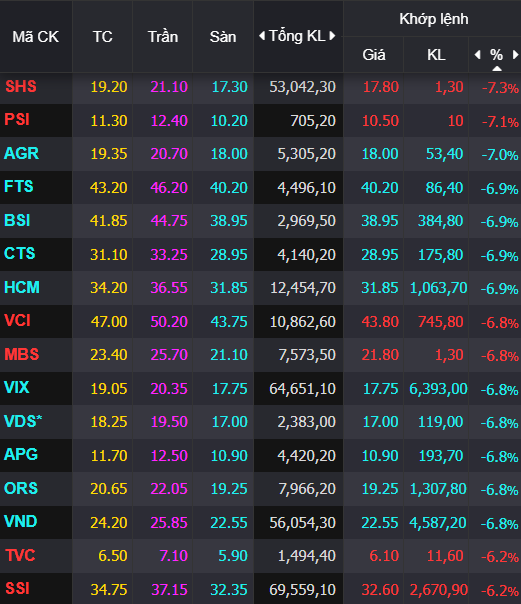Click VDS reference price 18.25
521x604 pixels.
[109, 422]
